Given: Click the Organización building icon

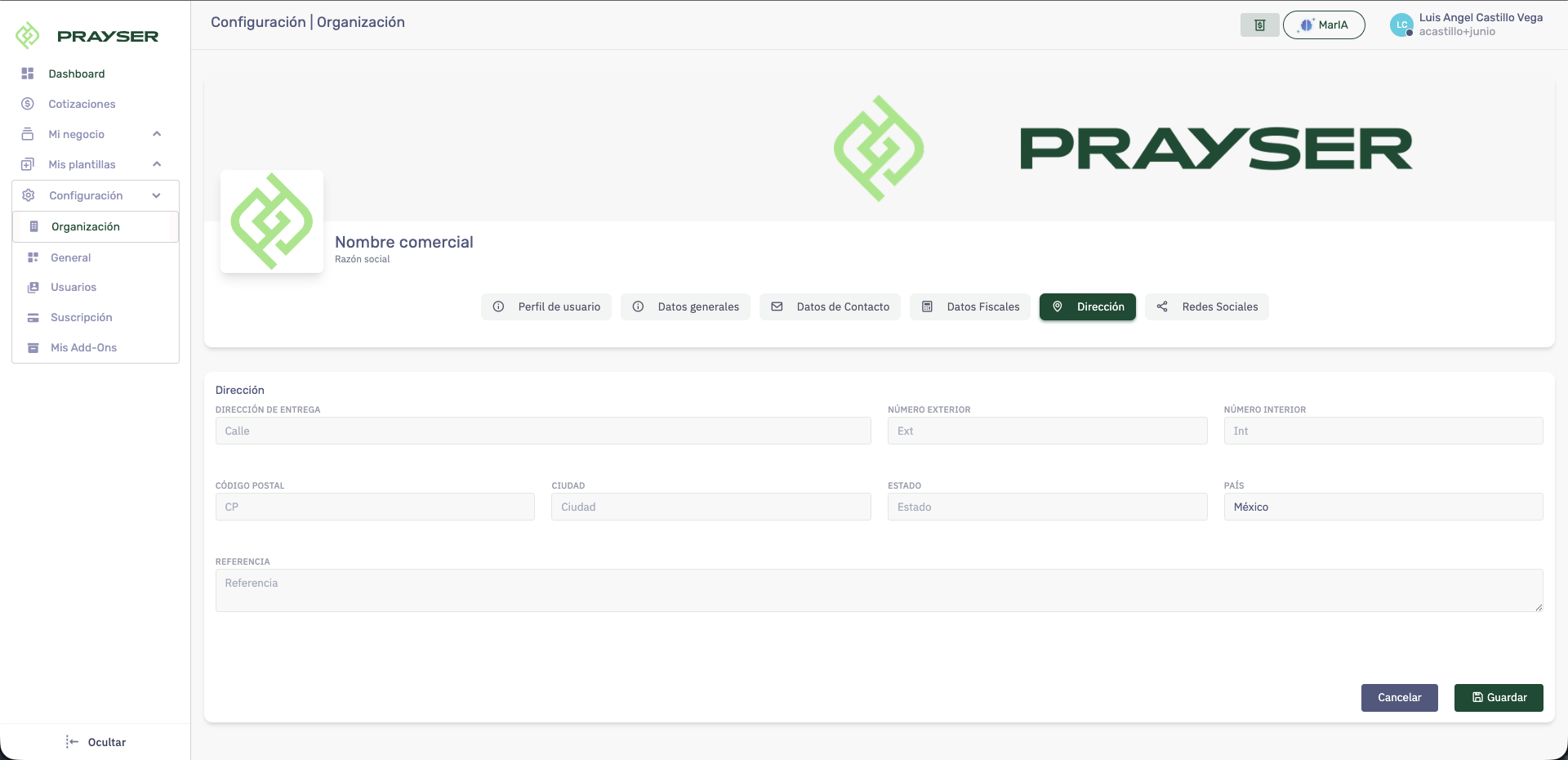Looking at the screenshot, I should (33, 226).
